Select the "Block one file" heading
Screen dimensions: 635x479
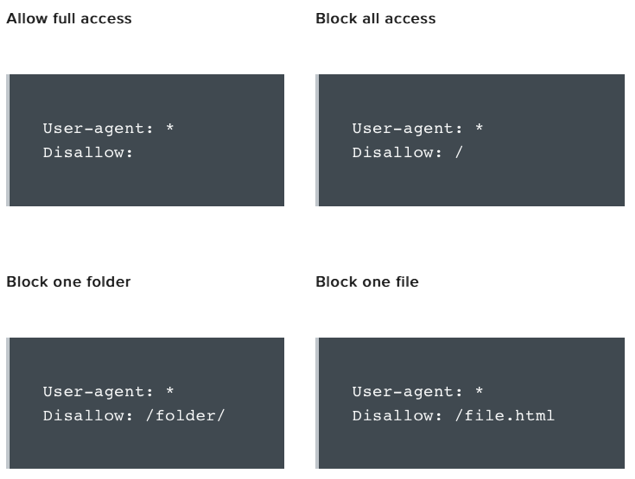(x=367, y=281)
